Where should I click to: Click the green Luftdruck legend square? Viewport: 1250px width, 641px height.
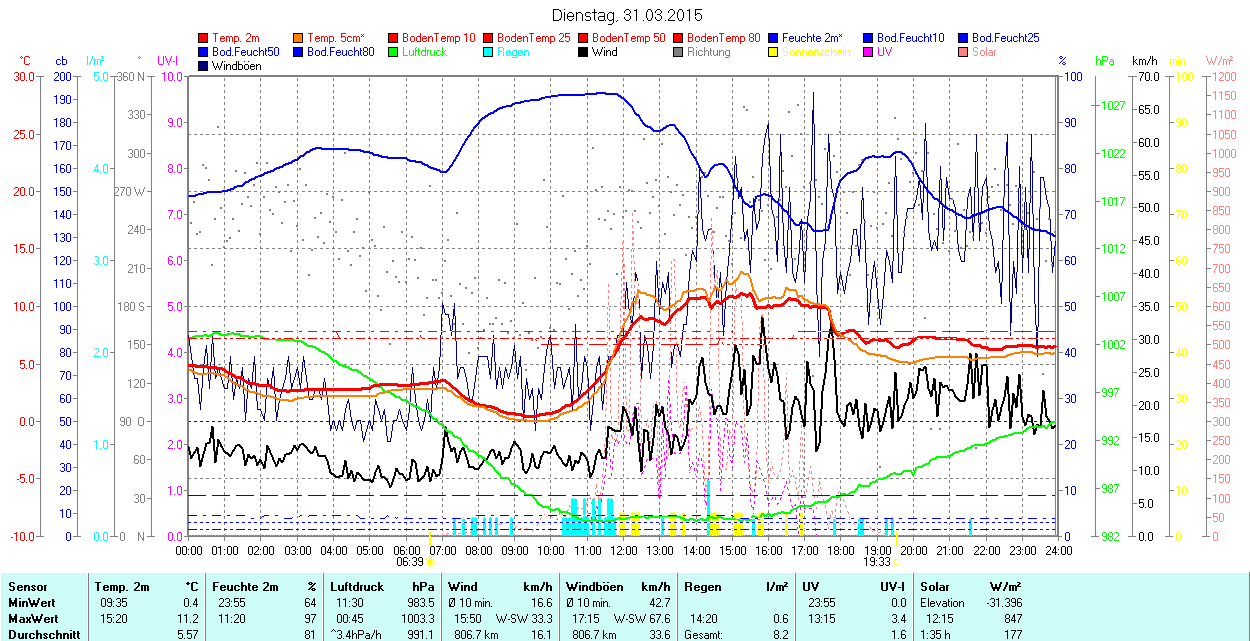[x=394, y=52]
